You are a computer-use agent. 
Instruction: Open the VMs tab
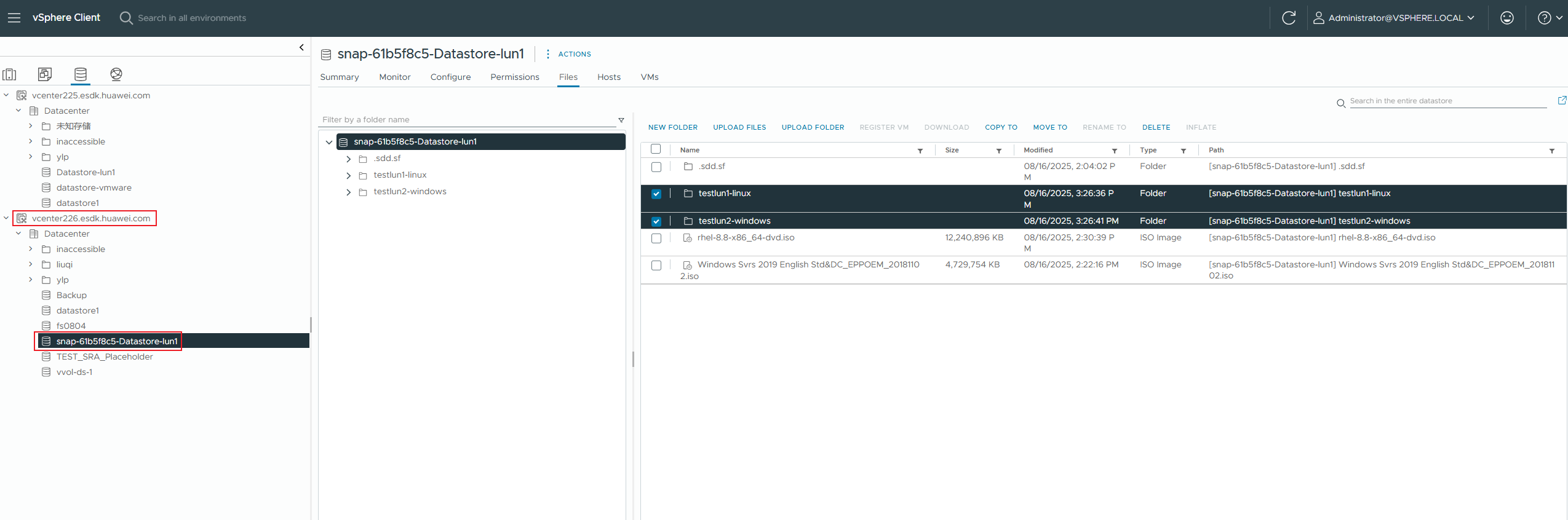tap(650, 77)
